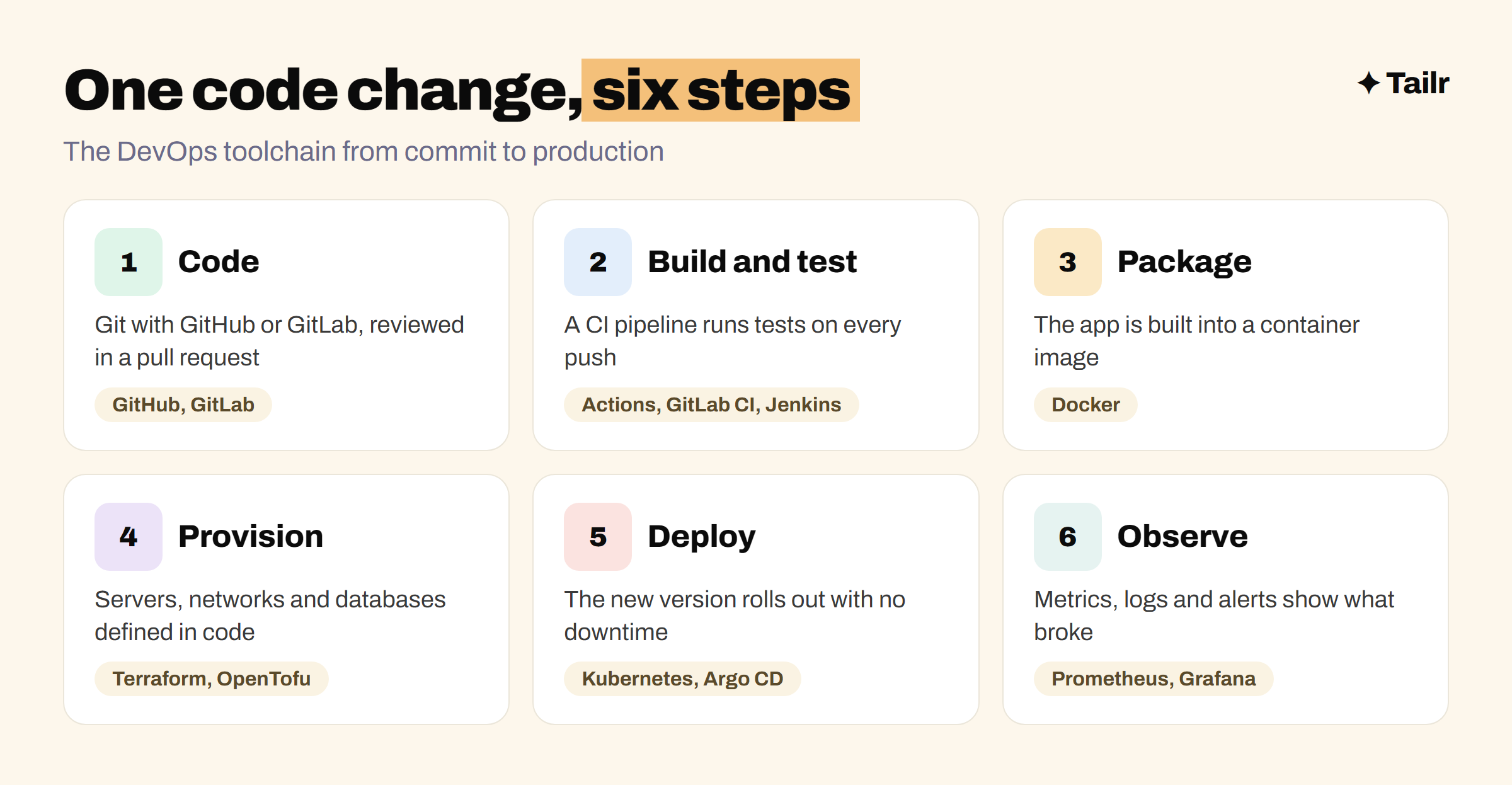Click the number 6 badge for Observe
1512x785 pixels.
tap(1068, 537)
